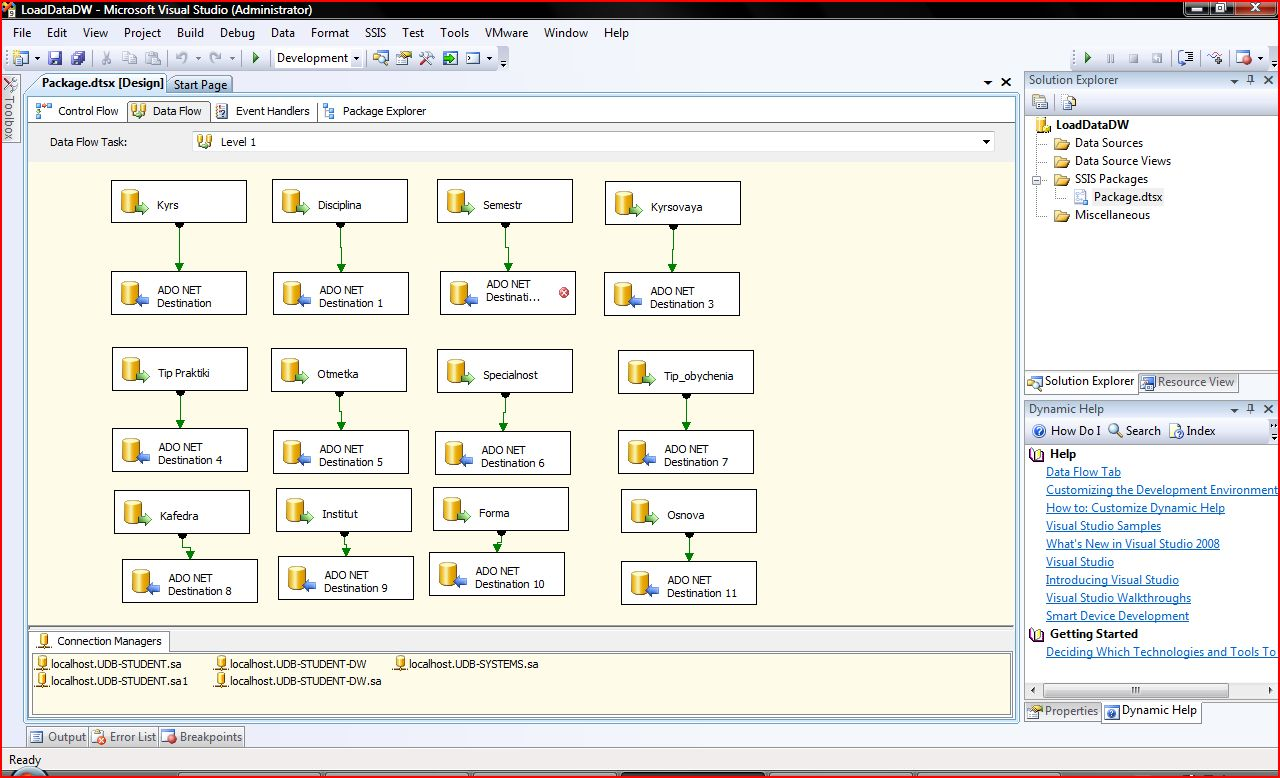Screen dimensions: 1280x778
Task: Click the Breakpoints window icon in debug toolbar
Action: click(x=1244, y=58)
